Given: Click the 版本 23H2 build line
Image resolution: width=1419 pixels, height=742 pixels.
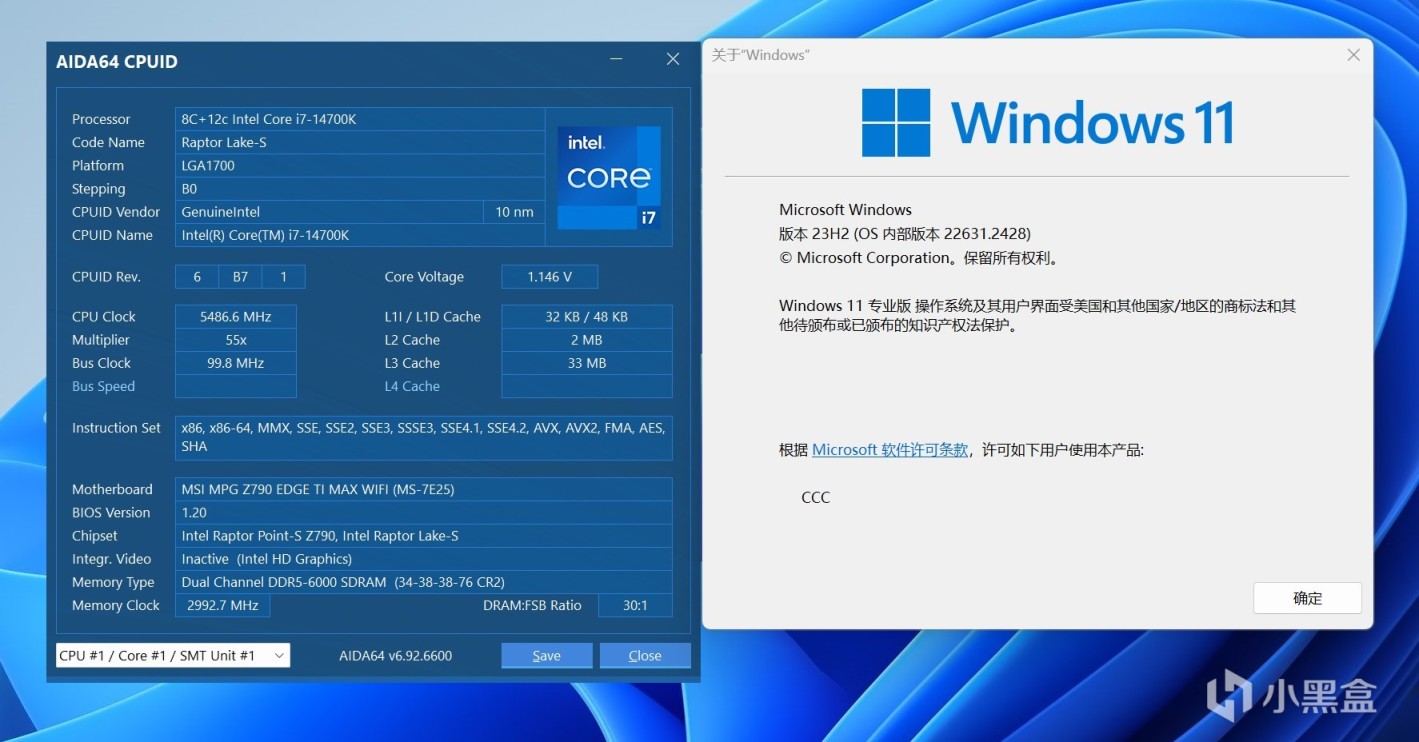Looking at the screenshot, I should [905, 234].
